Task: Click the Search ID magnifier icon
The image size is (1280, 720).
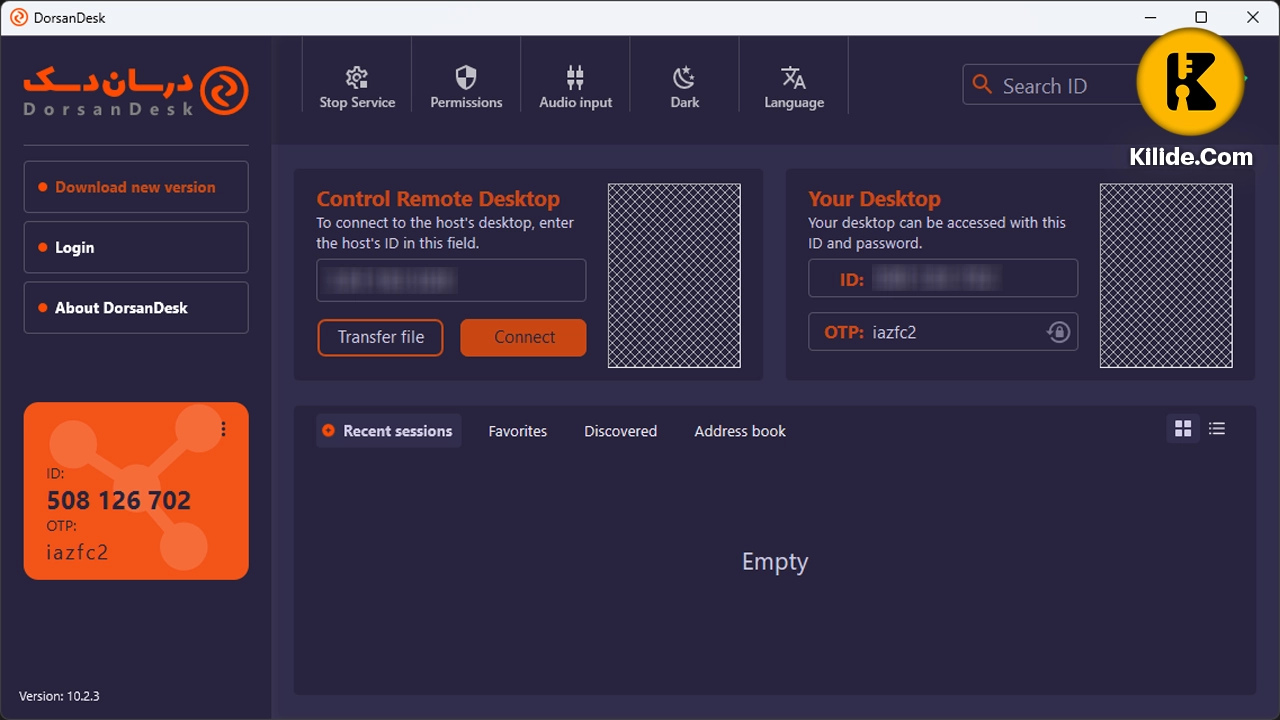Action: coord(983,85)
